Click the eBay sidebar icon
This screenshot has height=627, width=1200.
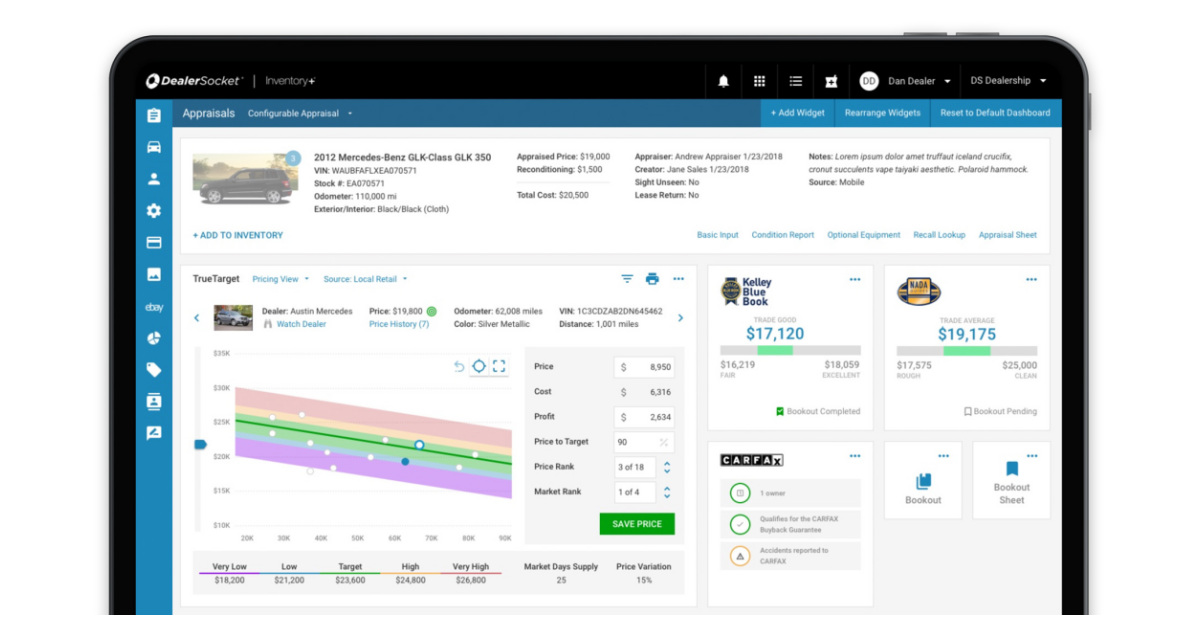(x=153, y=307)
